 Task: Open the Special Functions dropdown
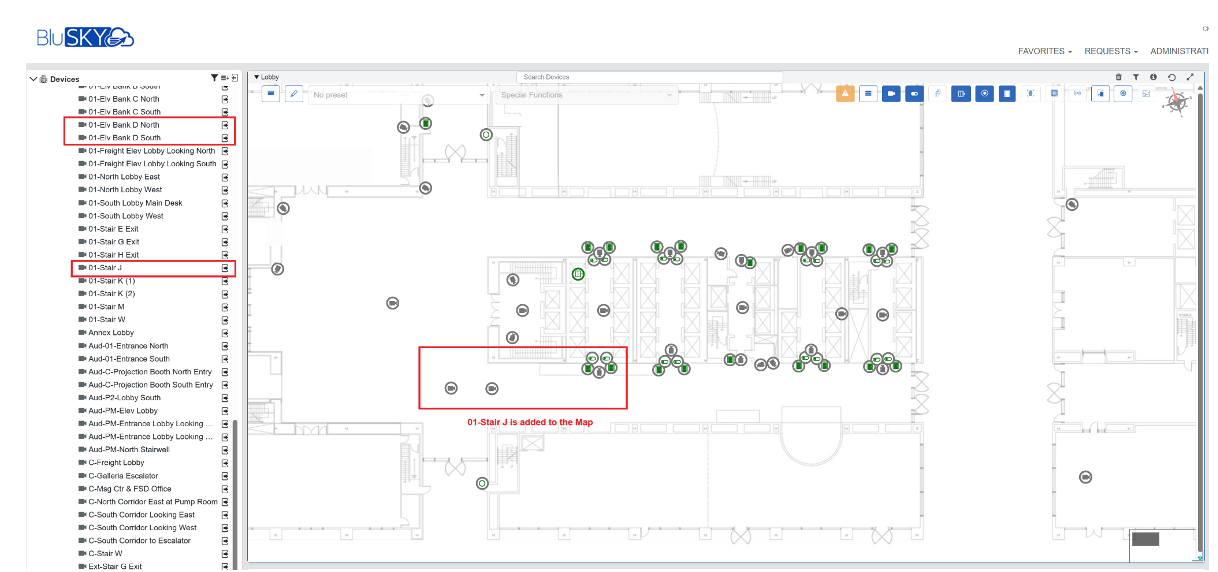[586, 95]
